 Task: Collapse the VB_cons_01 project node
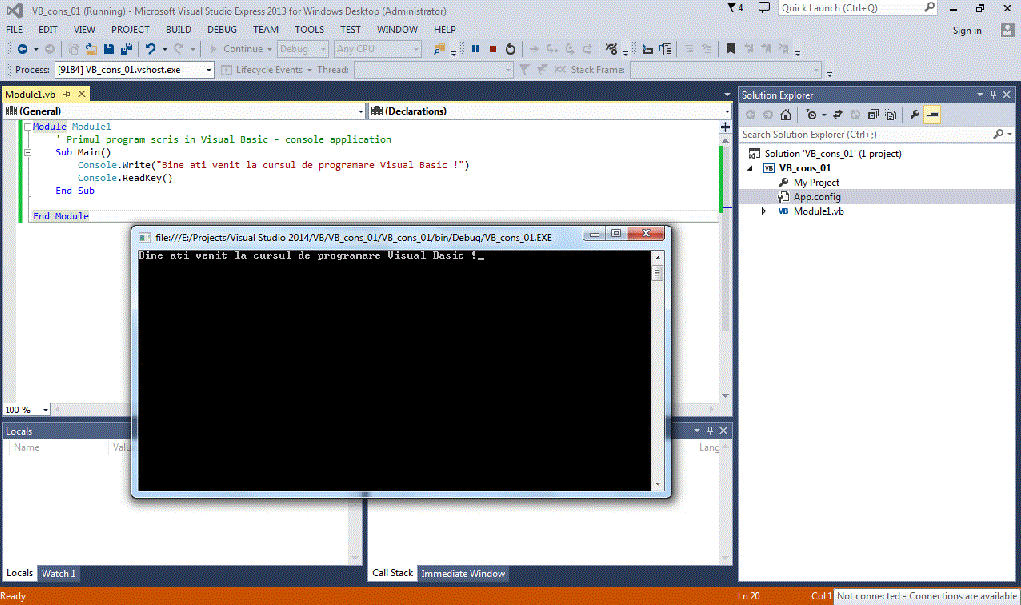click(x=750, y=168)
